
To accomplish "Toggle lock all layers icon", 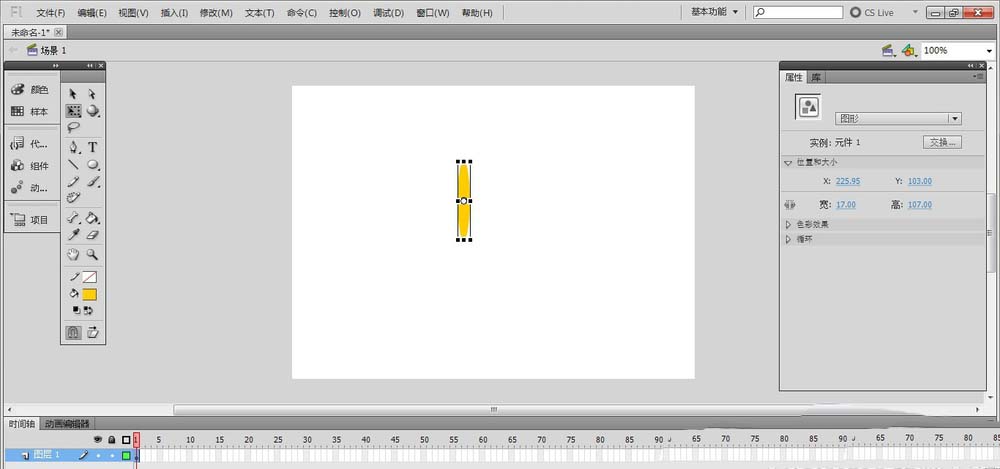I will point(112,440).
